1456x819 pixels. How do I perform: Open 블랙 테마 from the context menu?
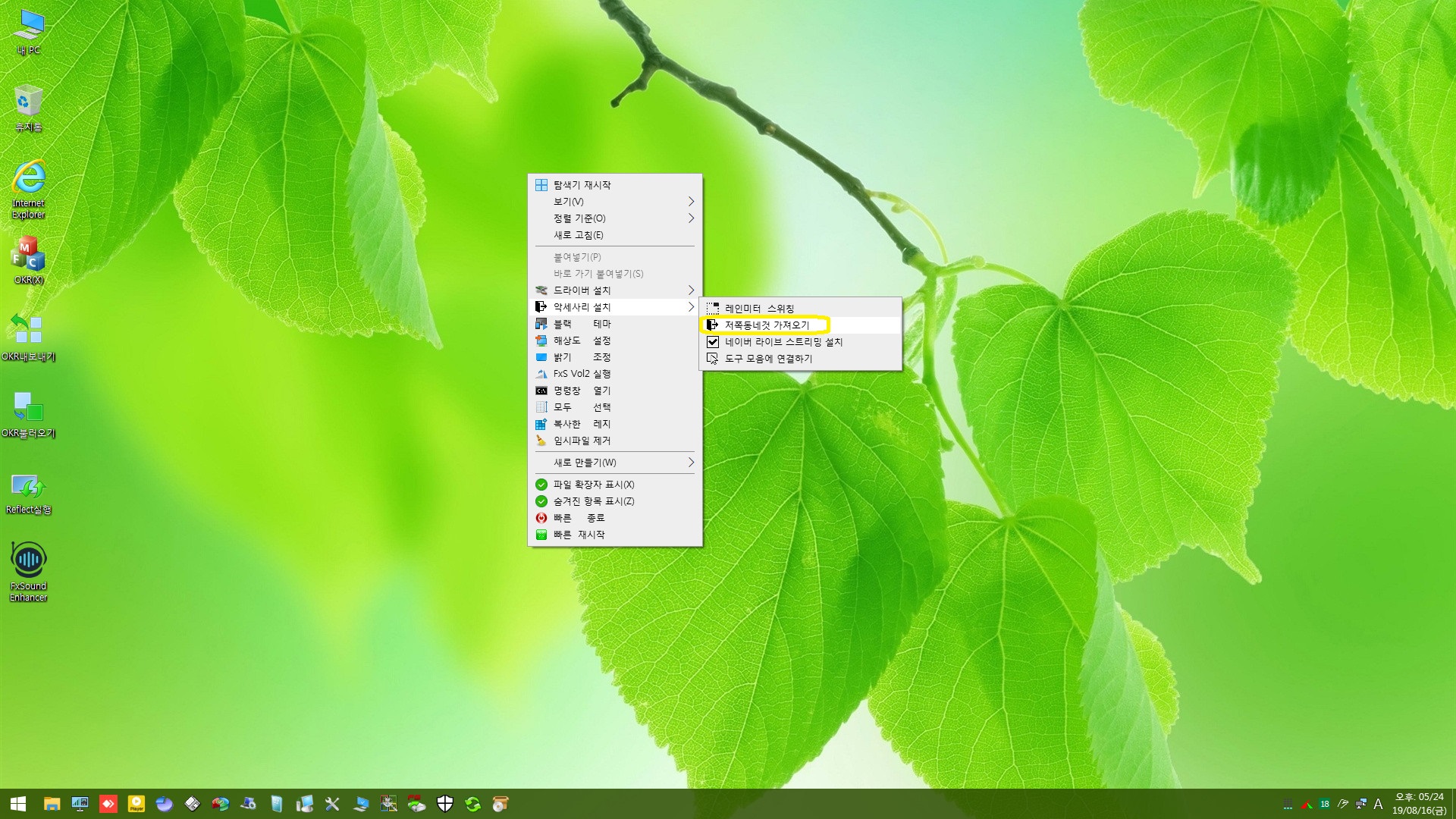click(x=615, y=324)
